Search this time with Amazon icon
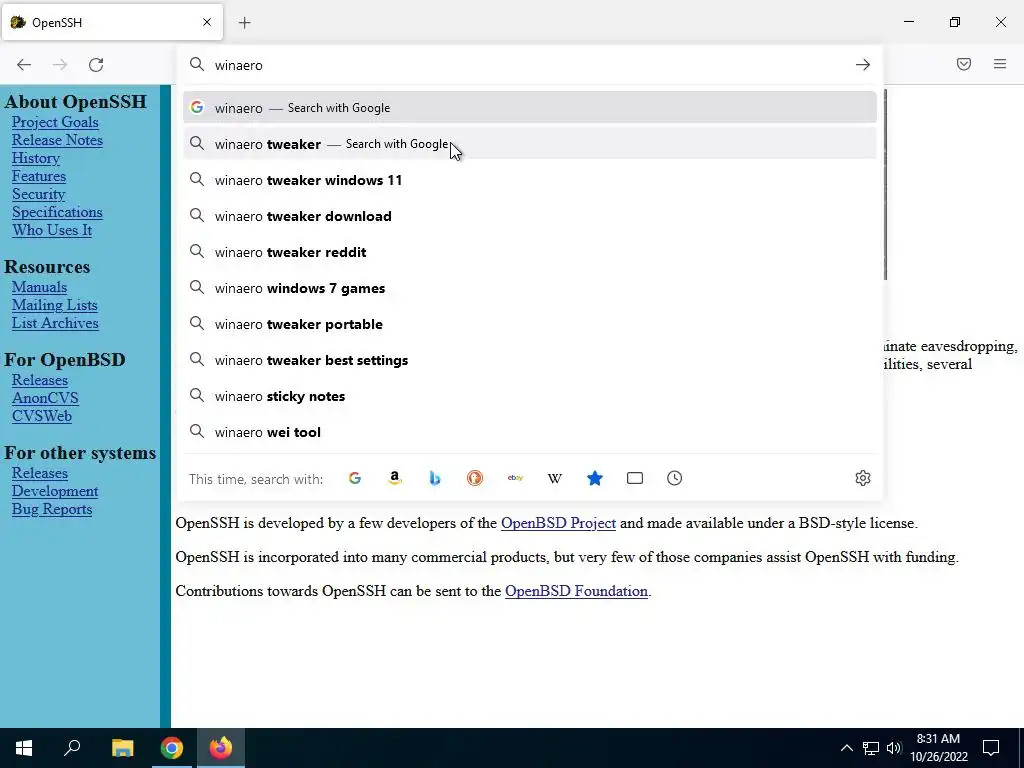The height and width of the screenshot is (768, 1024). point(394,478)
